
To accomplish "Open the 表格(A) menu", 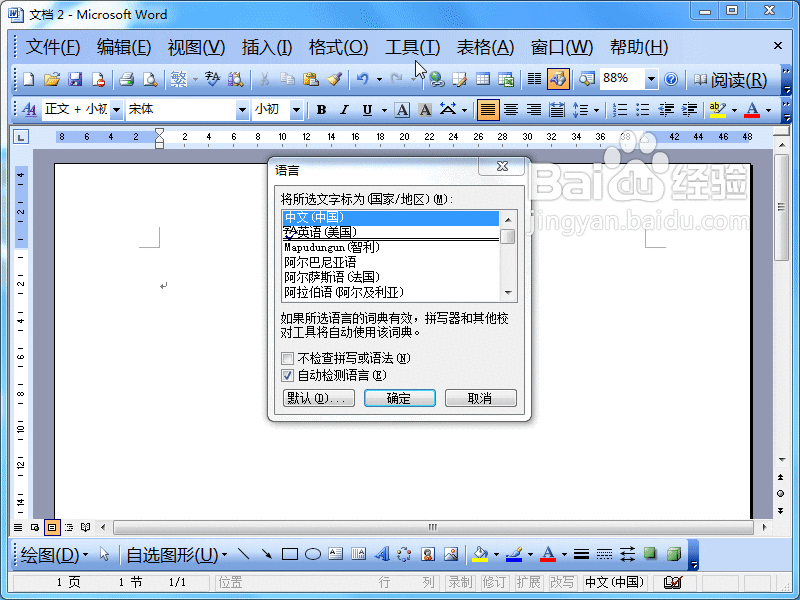I will click(x=485, y=47).
